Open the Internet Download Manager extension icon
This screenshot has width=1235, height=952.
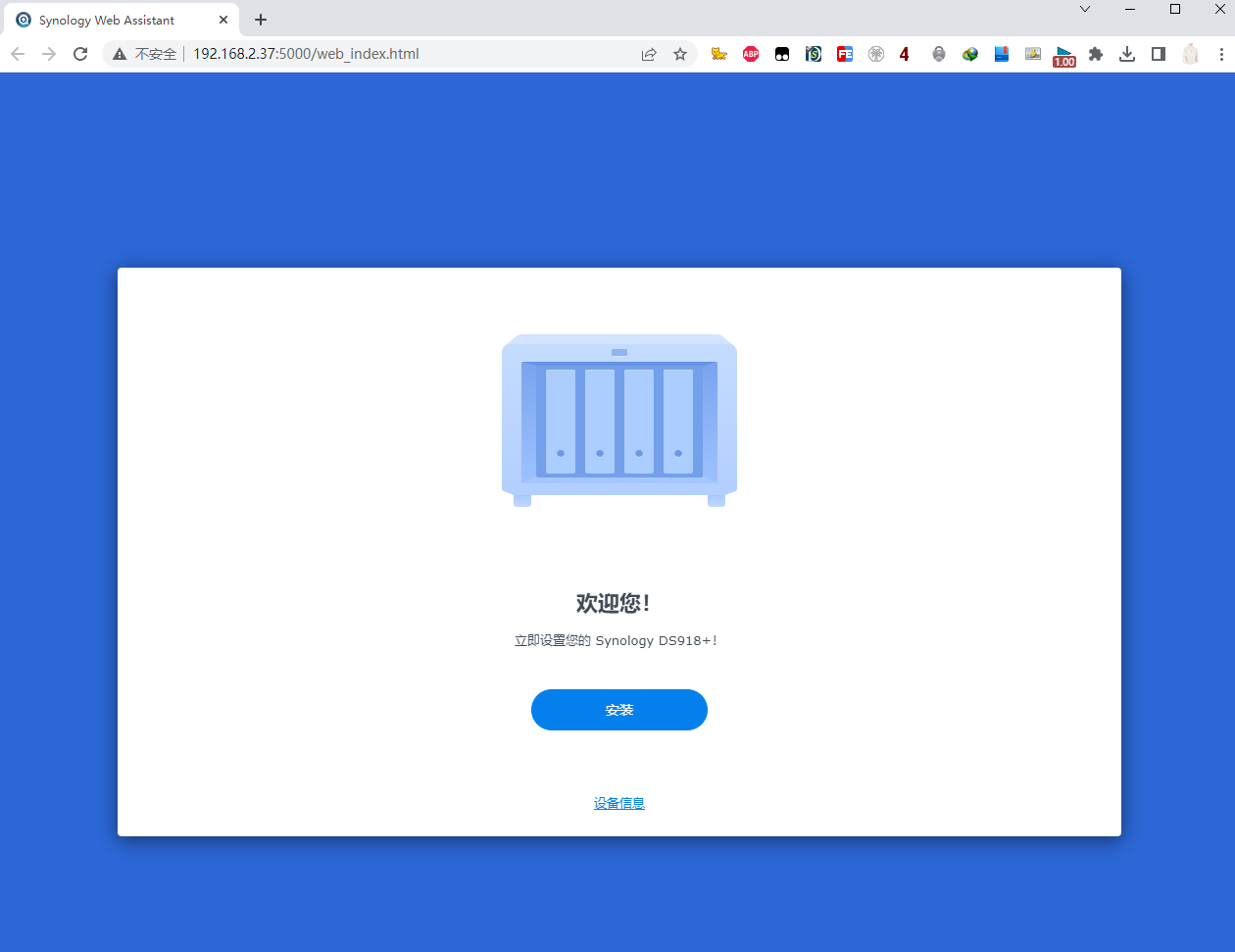pyautogui.click(x=970, y=54)
